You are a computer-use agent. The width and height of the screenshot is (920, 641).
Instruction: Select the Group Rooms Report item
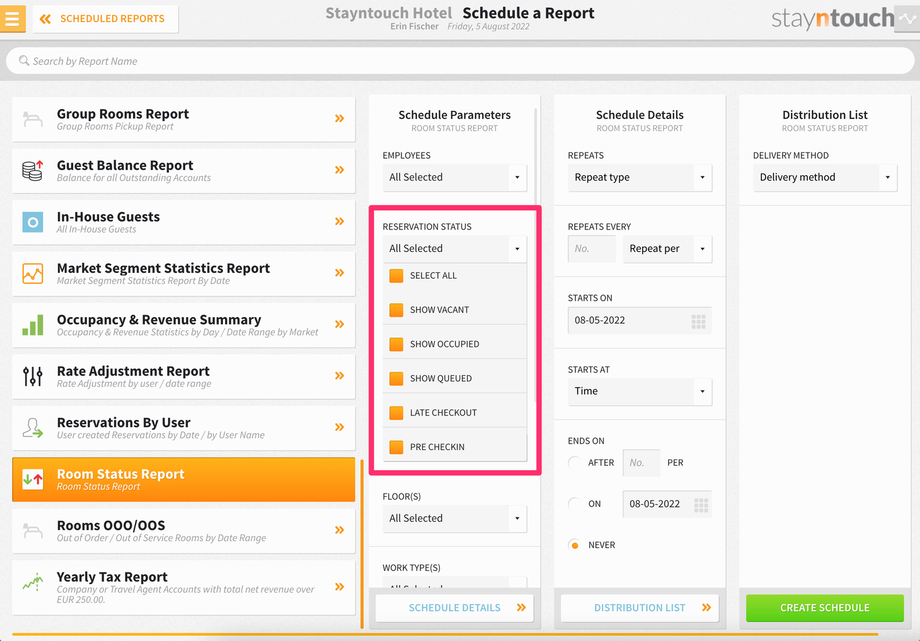pos(184,119)
